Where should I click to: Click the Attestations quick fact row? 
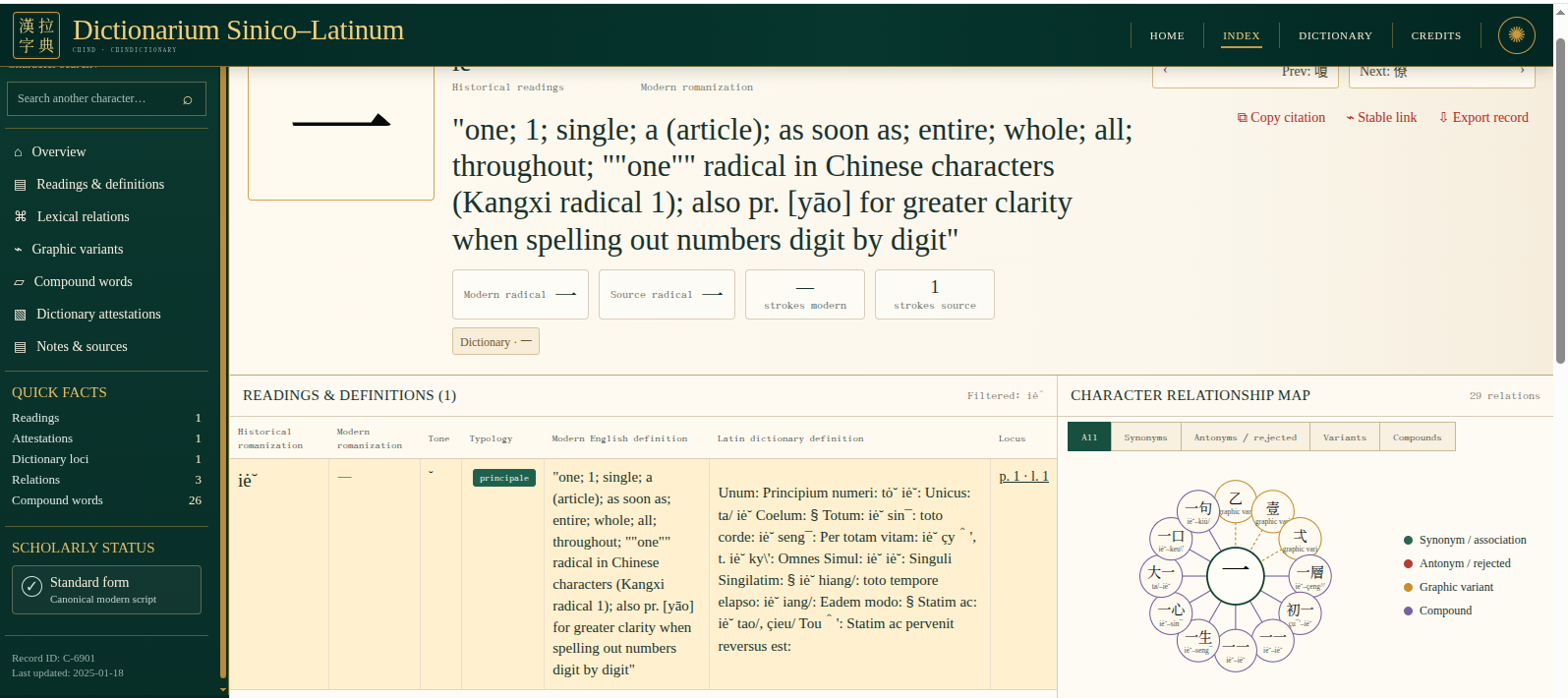(x=106, y=438)
